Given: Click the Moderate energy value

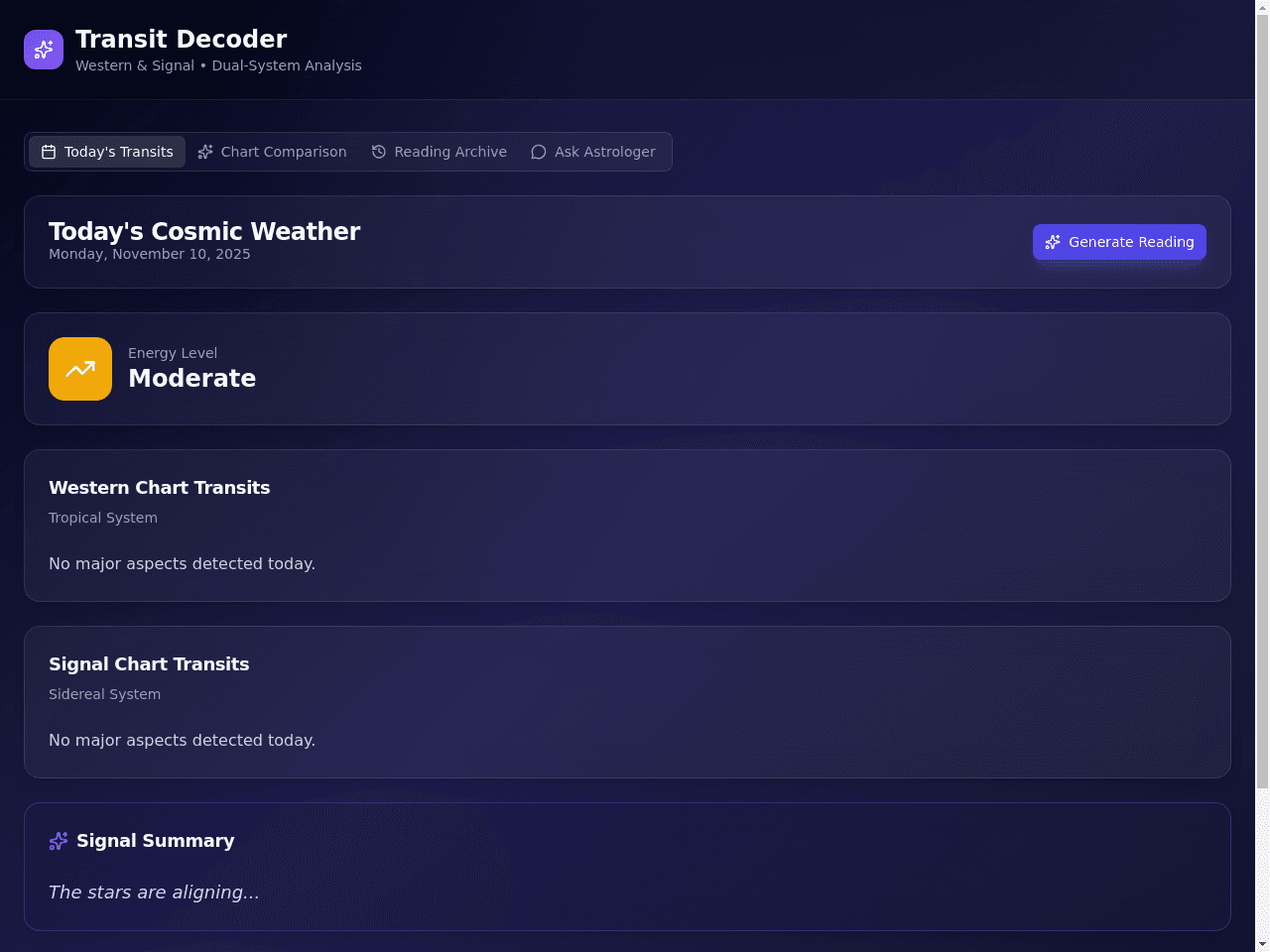Looking at the screenshot, I should pos(192,378).
